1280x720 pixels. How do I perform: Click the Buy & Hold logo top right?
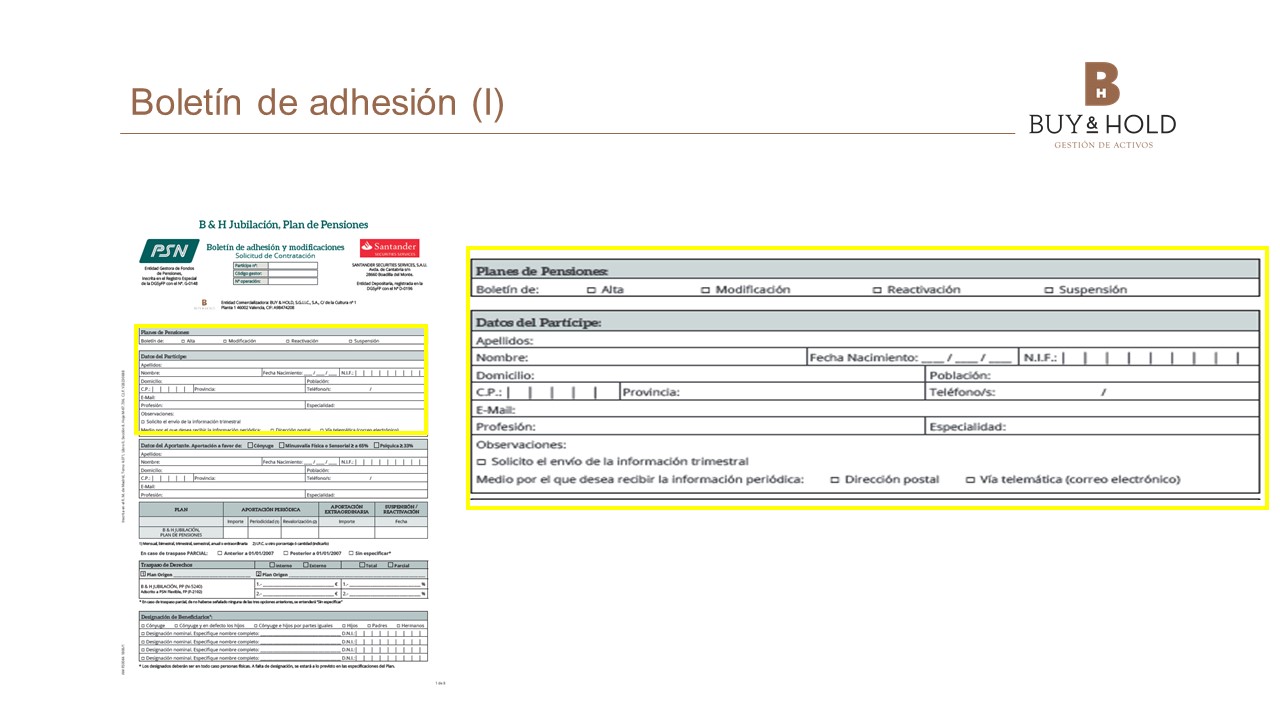point(1102,105)
